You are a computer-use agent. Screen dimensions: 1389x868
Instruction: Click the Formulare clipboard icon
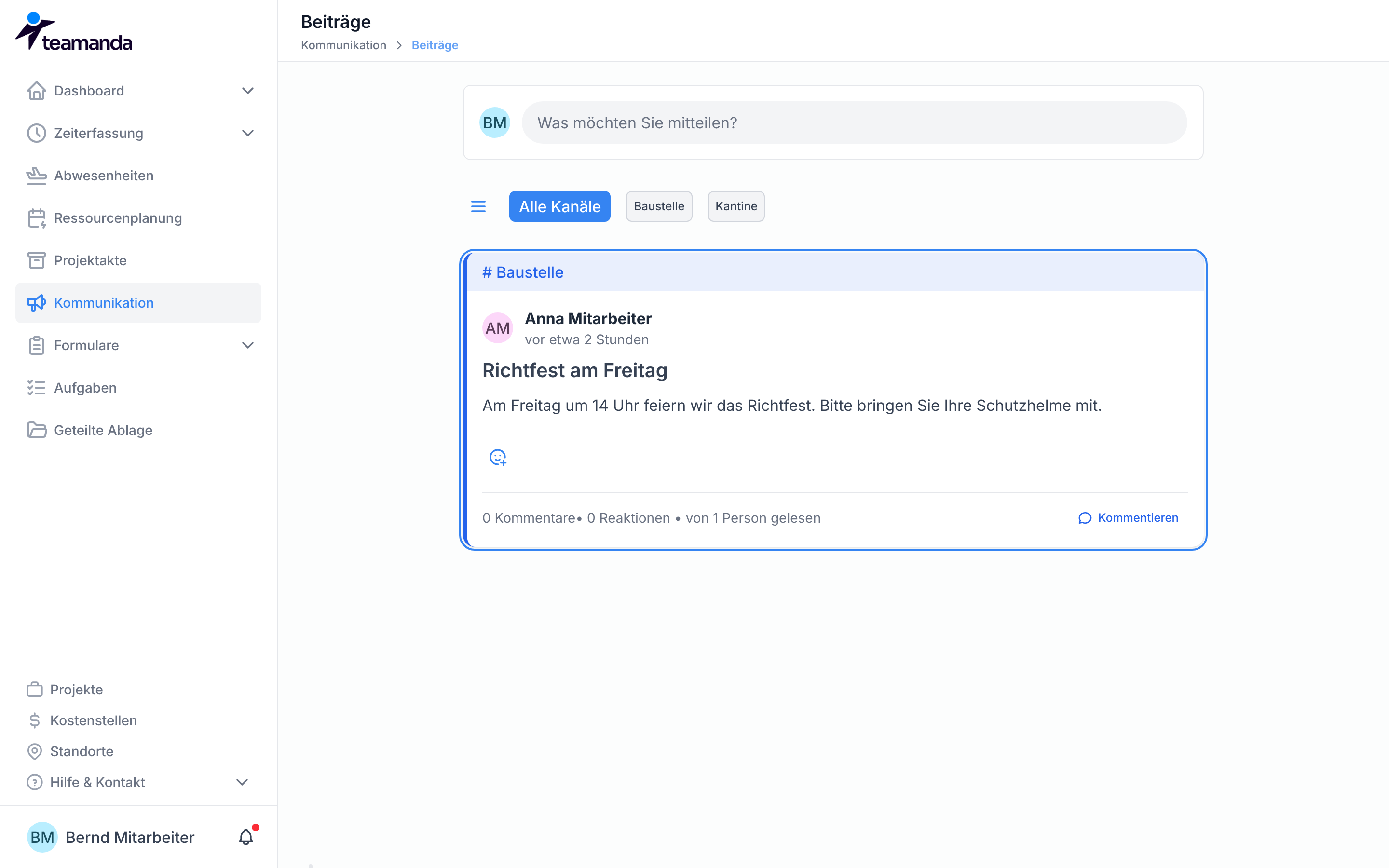point(36,346)
